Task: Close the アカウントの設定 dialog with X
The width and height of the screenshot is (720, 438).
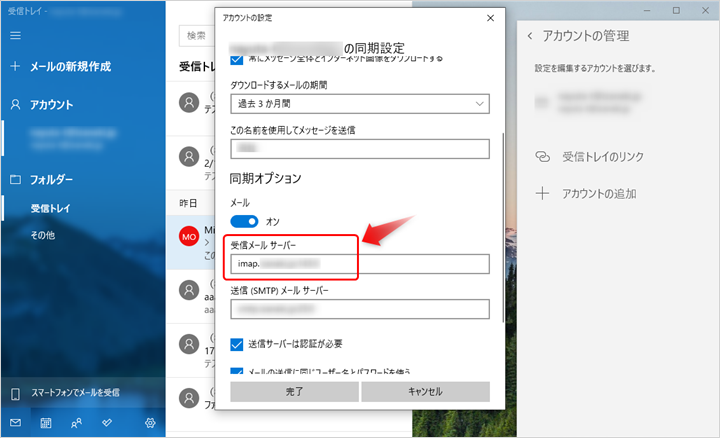Action: pos(489,18)
